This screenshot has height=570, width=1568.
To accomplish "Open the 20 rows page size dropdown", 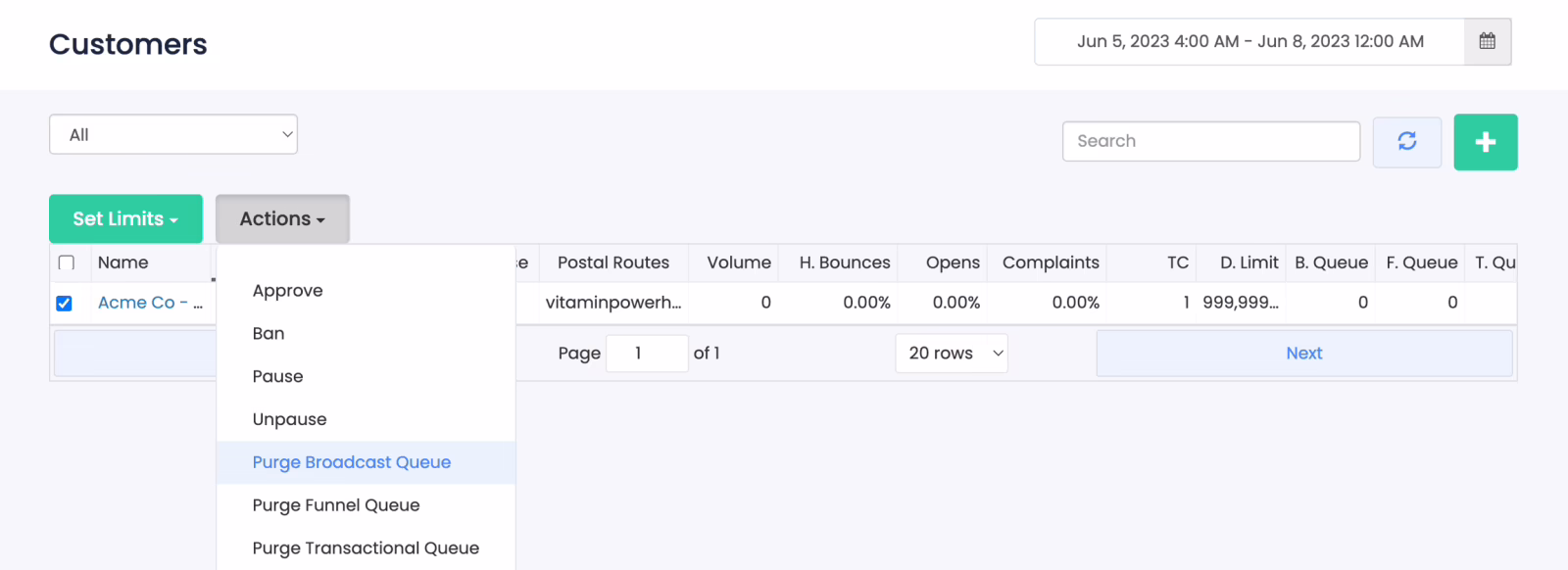I will pyautogui.click(x=952, y=353).
